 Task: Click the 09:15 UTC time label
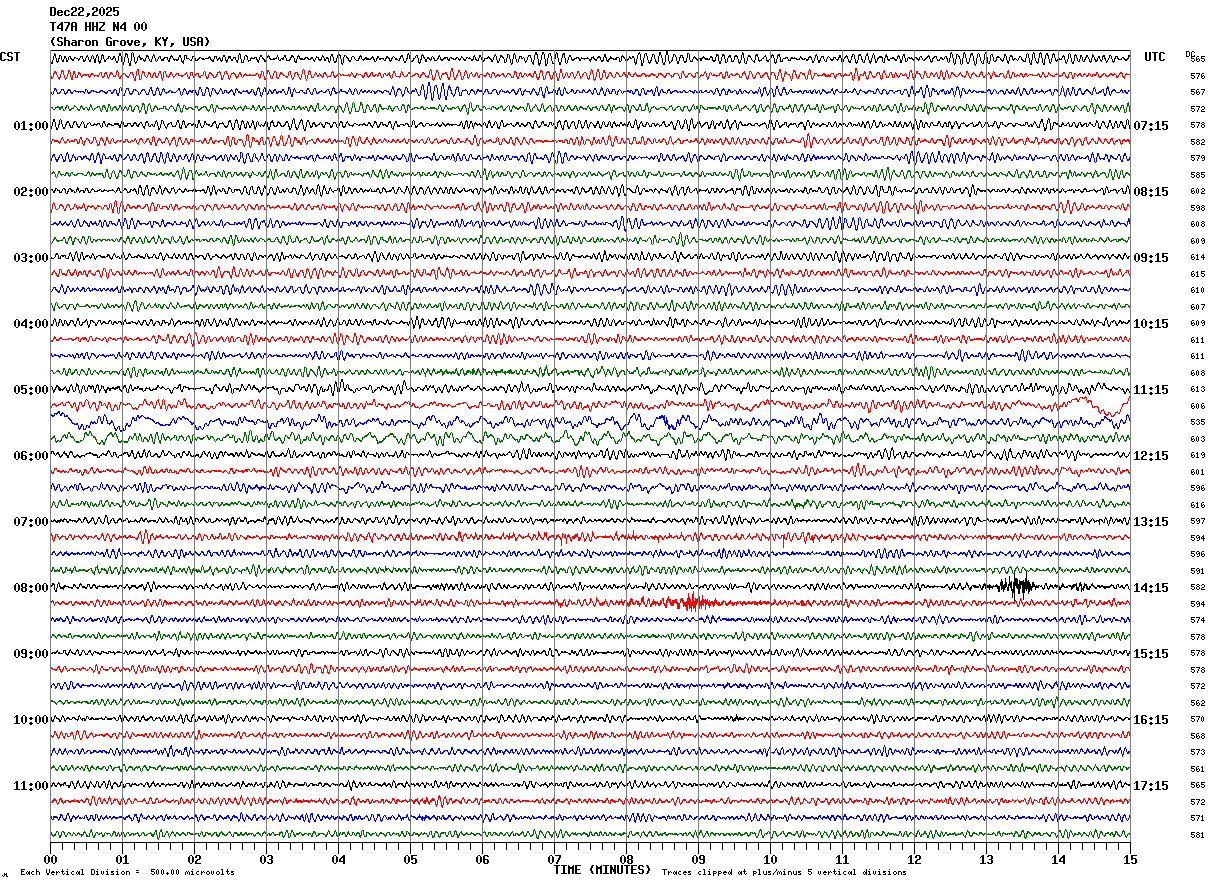pos(1151,258)
